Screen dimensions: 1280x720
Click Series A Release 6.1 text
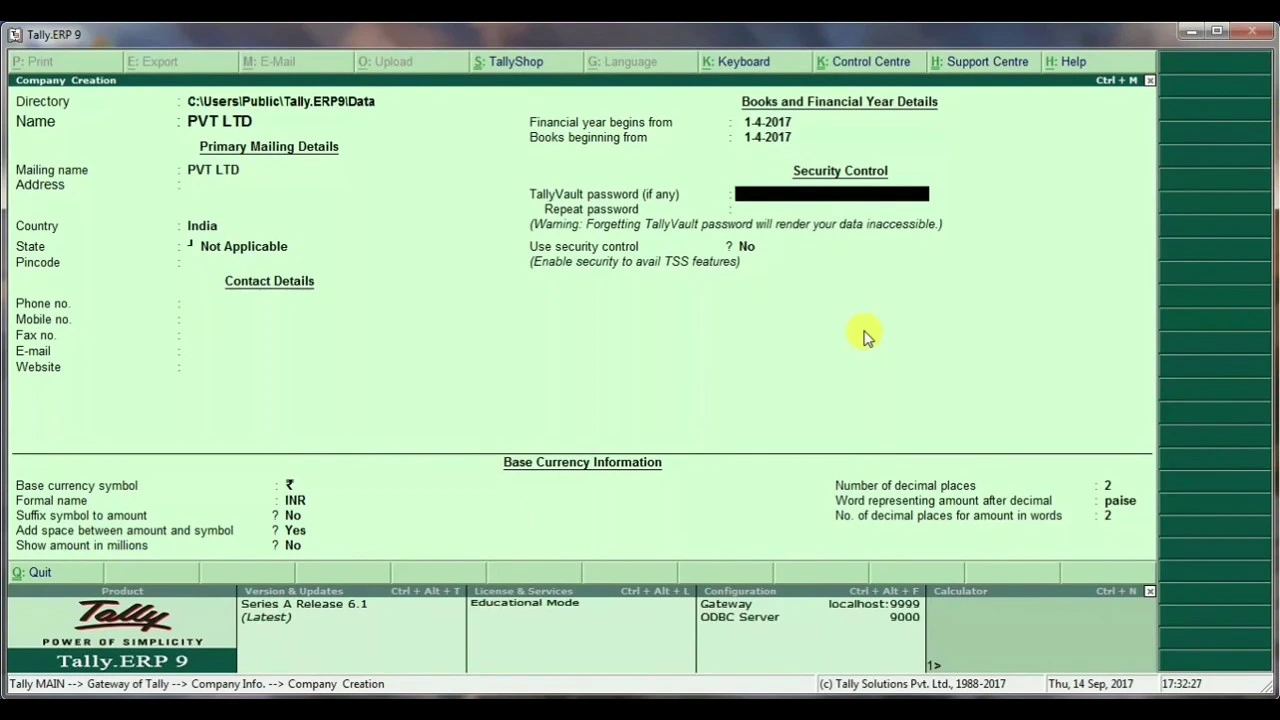pyautogui.click(x=304, y=604)
